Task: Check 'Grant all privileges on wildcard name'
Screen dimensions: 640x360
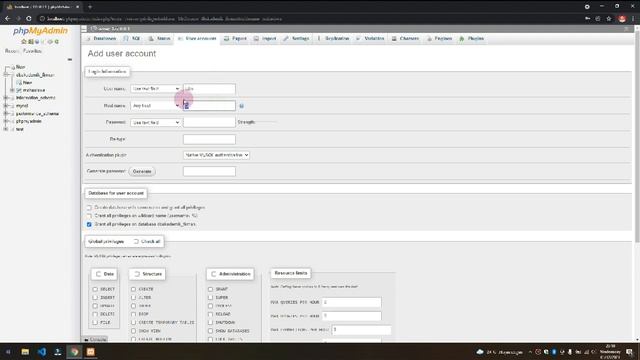Action: (89, 216)
